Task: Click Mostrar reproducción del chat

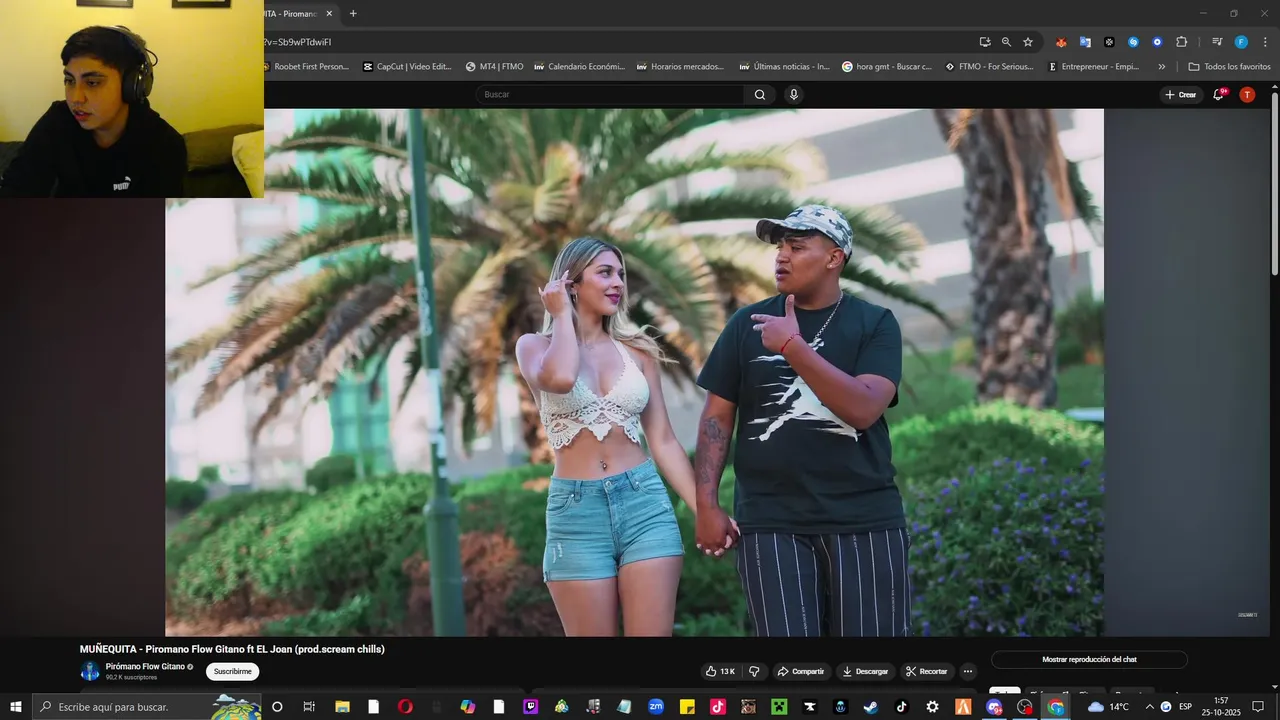Action: [1089, 660]
